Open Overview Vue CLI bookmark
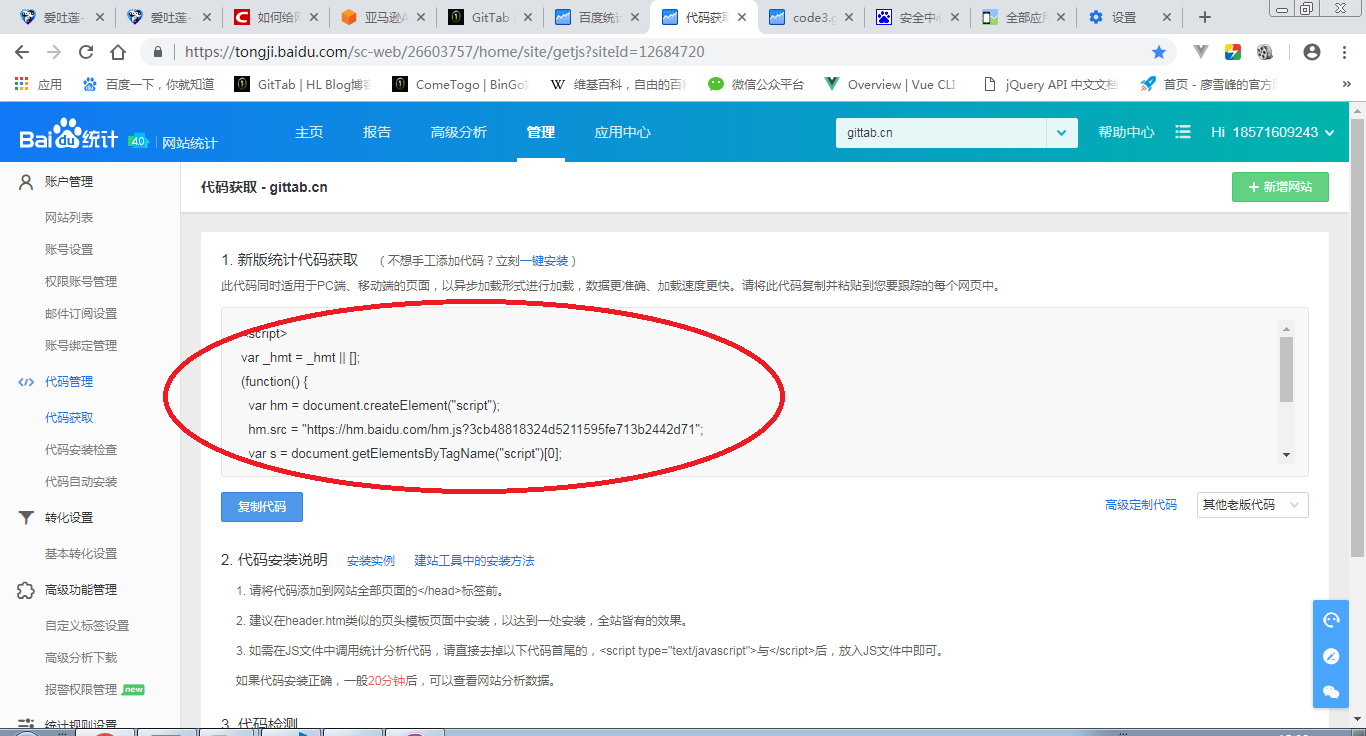 (890, 85)
